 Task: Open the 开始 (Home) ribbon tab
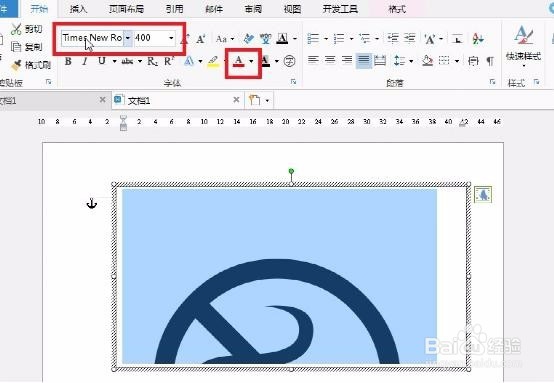[39, 9]
